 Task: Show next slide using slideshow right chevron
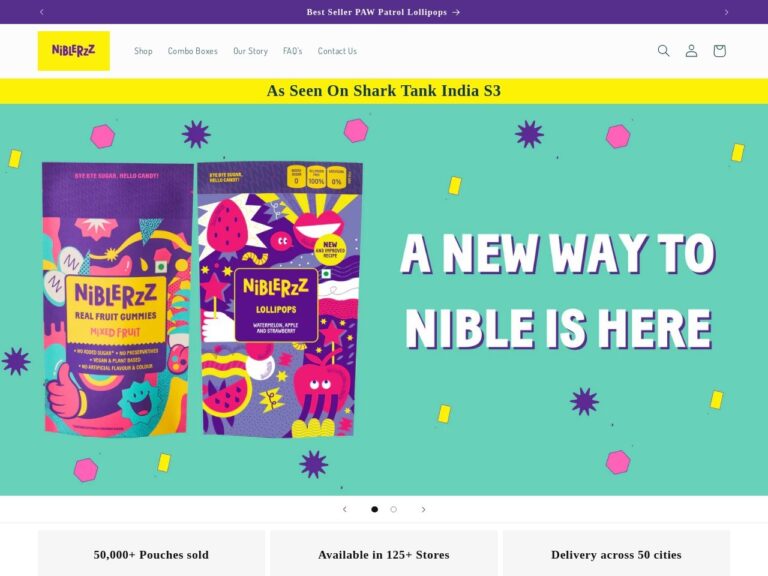pos(423,509)
